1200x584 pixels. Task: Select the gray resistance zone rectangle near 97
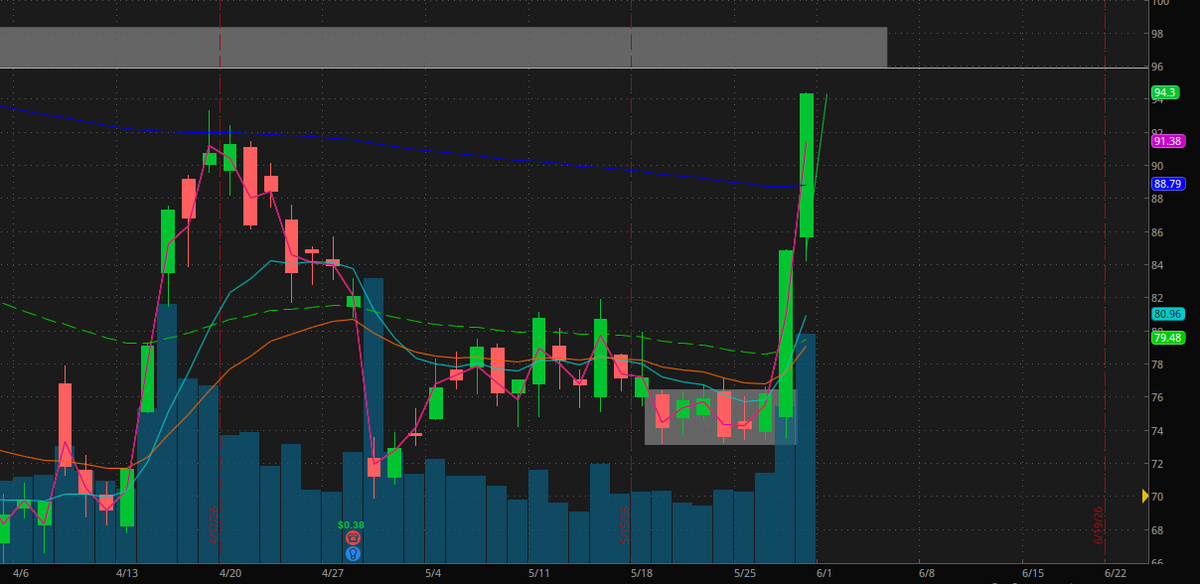pyautogui.click(x=443, y=47)
